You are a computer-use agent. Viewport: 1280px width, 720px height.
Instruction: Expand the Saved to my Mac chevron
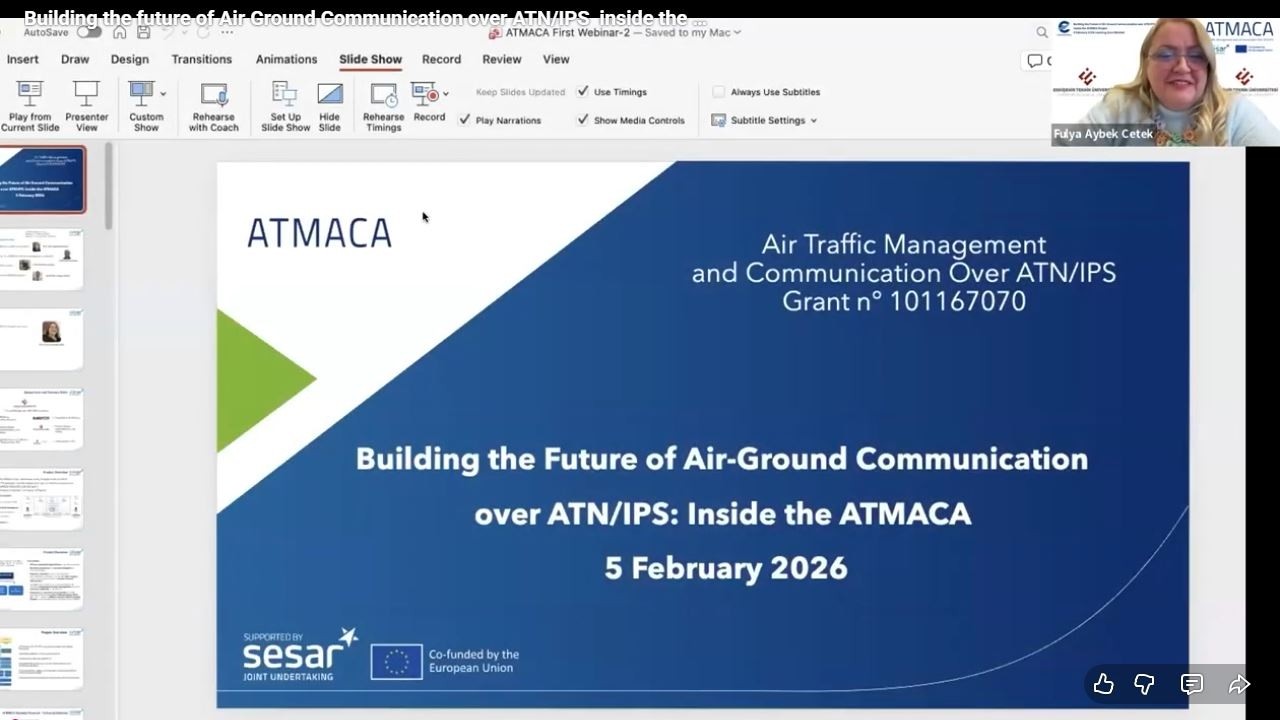coord(737,32)
